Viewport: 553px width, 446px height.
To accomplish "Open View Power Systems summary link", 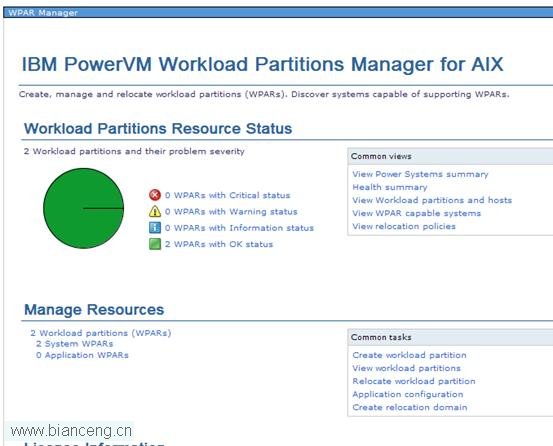I will coord(420,174).
